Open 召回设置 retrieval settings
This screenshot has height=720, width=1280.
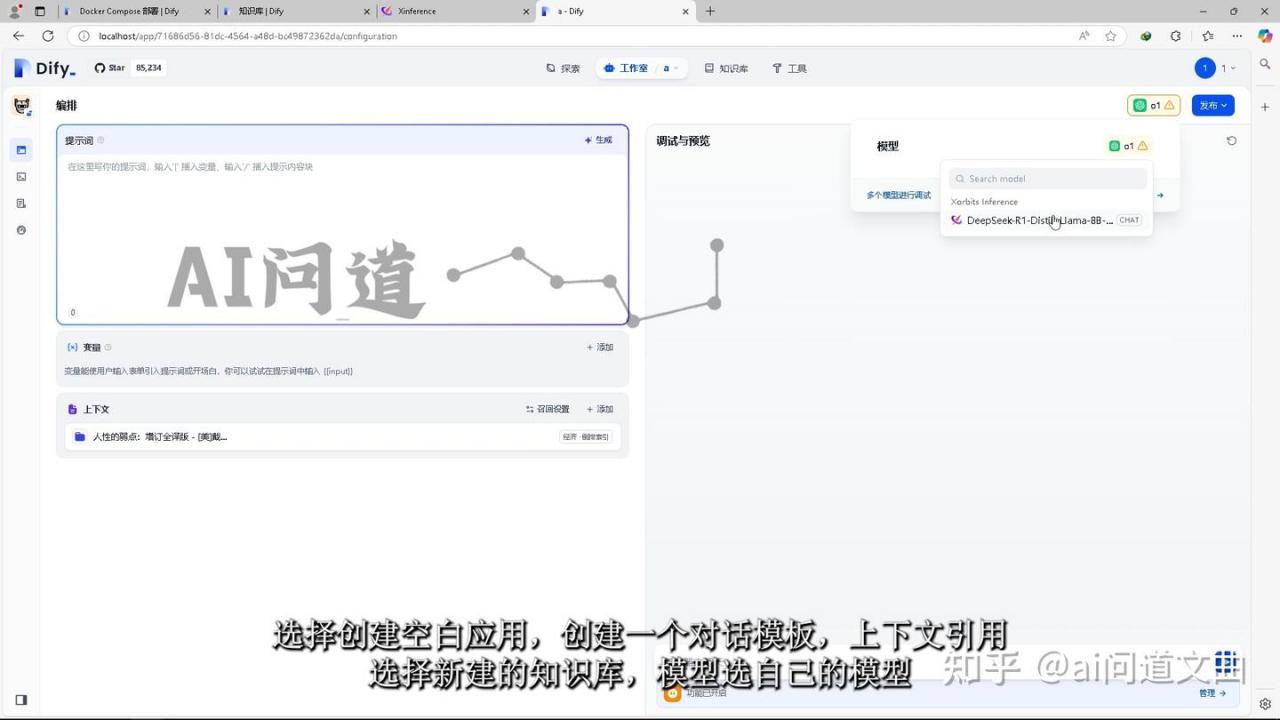click(x=547, y=409)
